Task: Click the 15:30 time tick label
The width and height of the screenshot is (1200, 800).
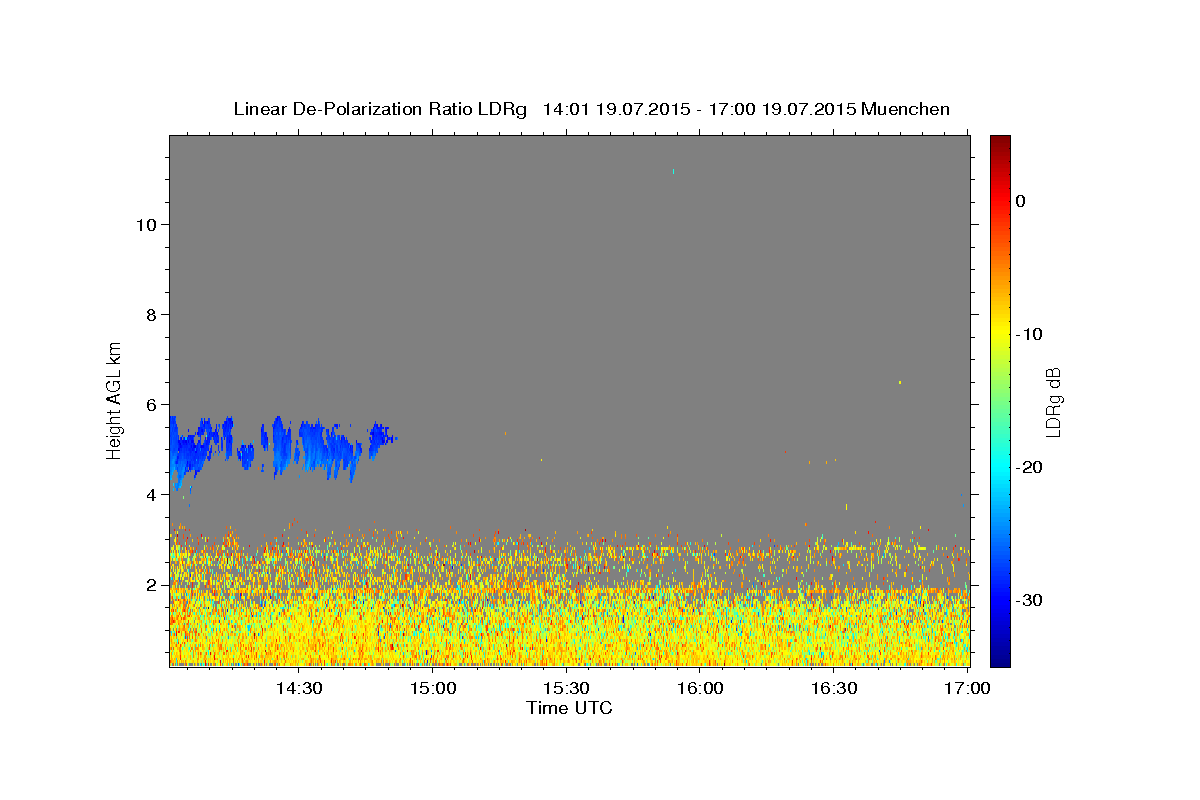Action: click(x=567, y=688)
